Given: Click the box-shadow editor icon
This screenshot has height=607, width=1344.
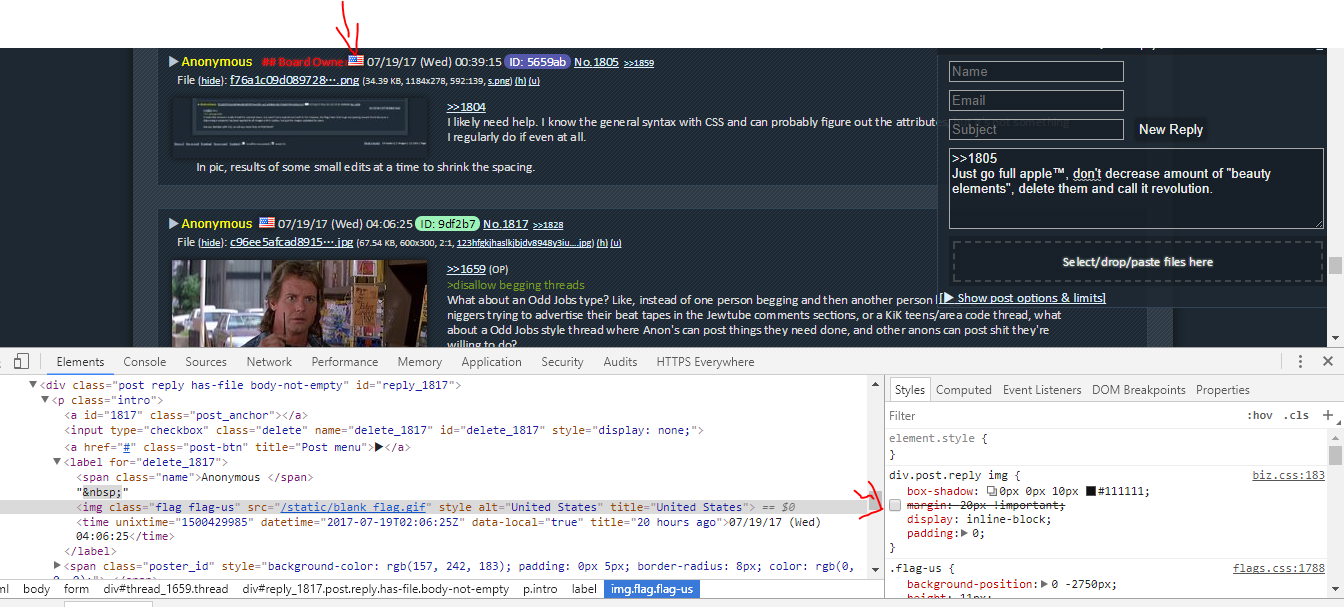Looking at the screenshot, I should click(x=992, y=491).
